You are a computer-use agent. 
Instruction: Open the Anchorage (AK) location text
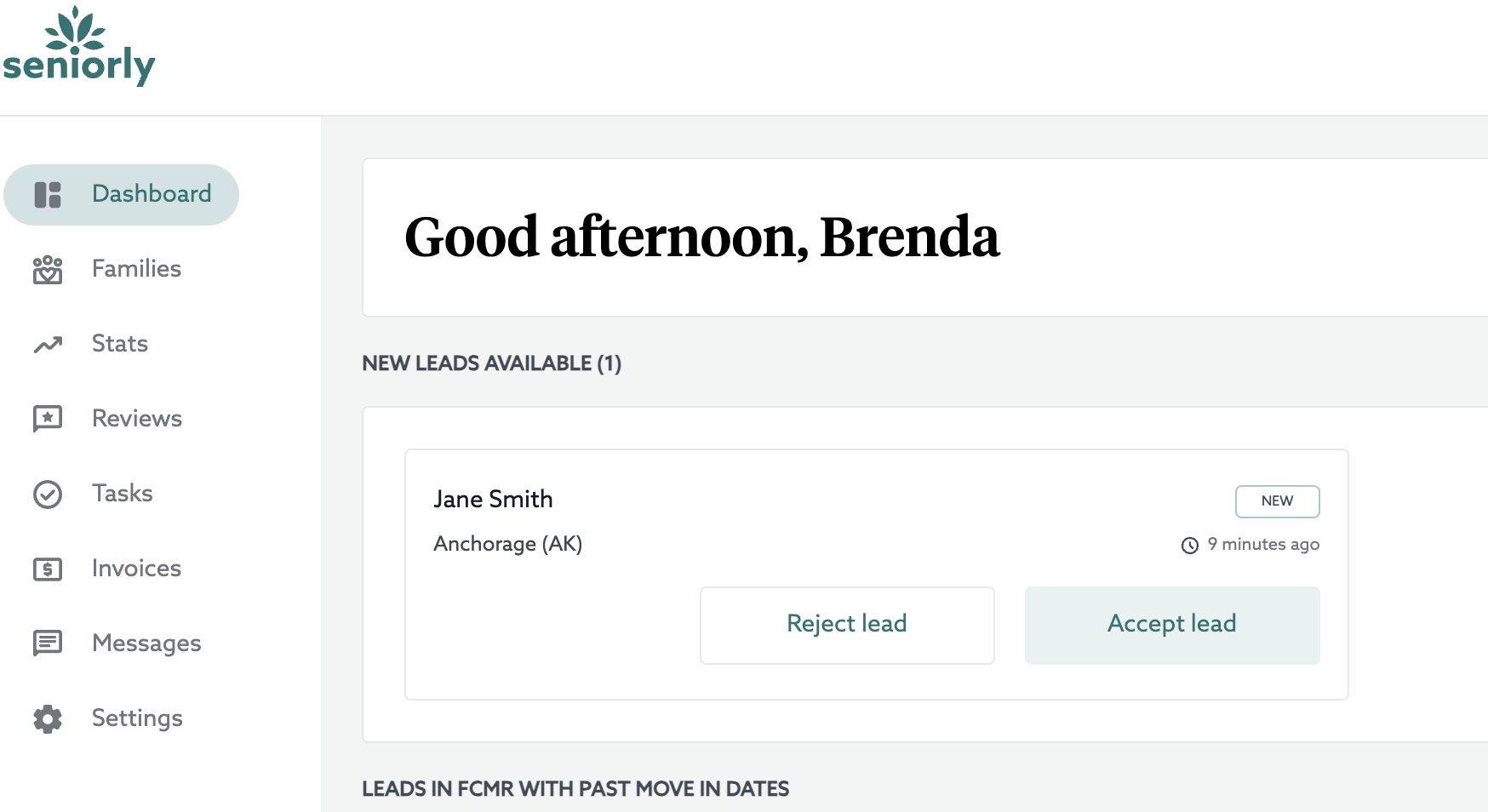(x=507, y=543)
